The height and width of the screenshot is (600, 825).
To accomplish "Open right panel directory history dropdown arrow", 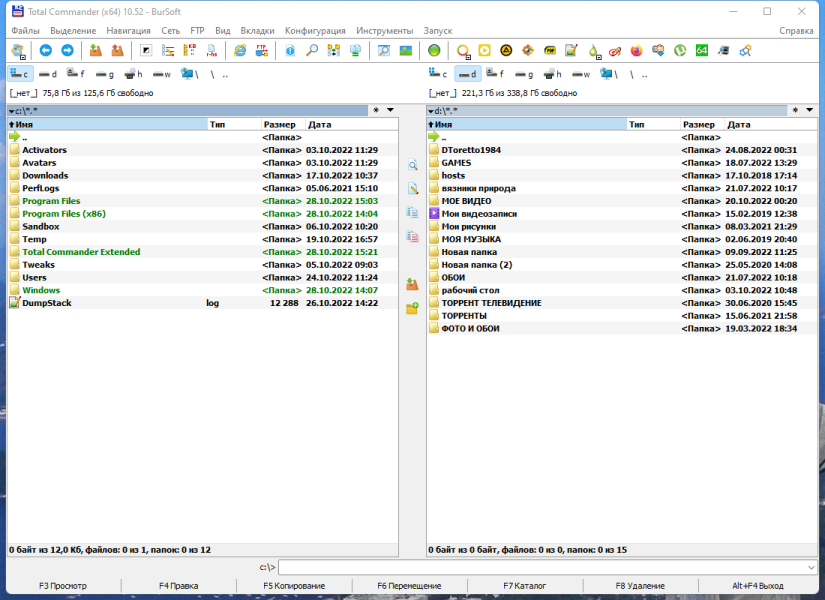I will 809,110.
